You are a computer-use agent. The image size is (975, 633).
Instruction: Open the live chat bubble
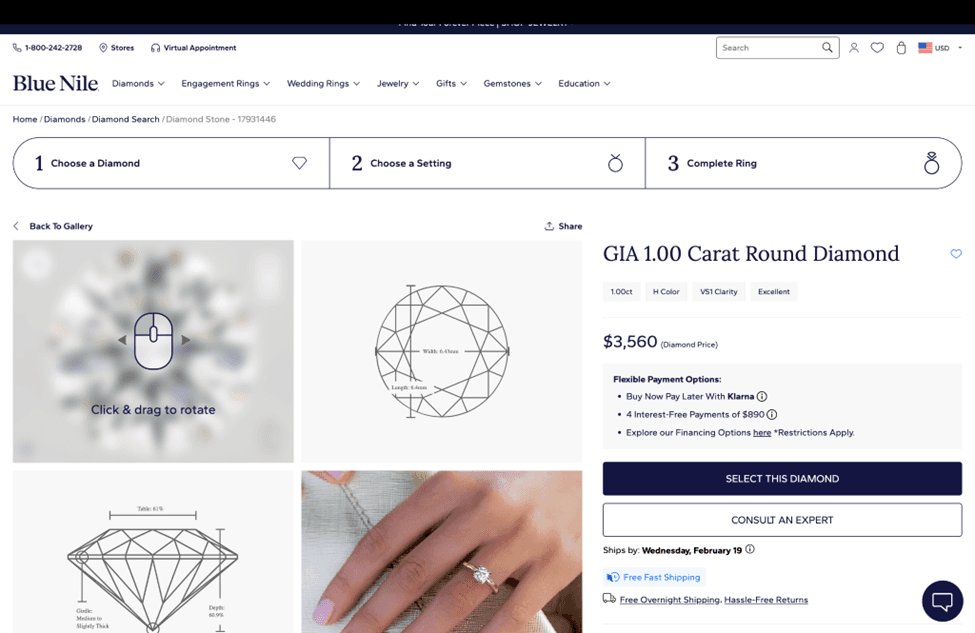[942, 601]
